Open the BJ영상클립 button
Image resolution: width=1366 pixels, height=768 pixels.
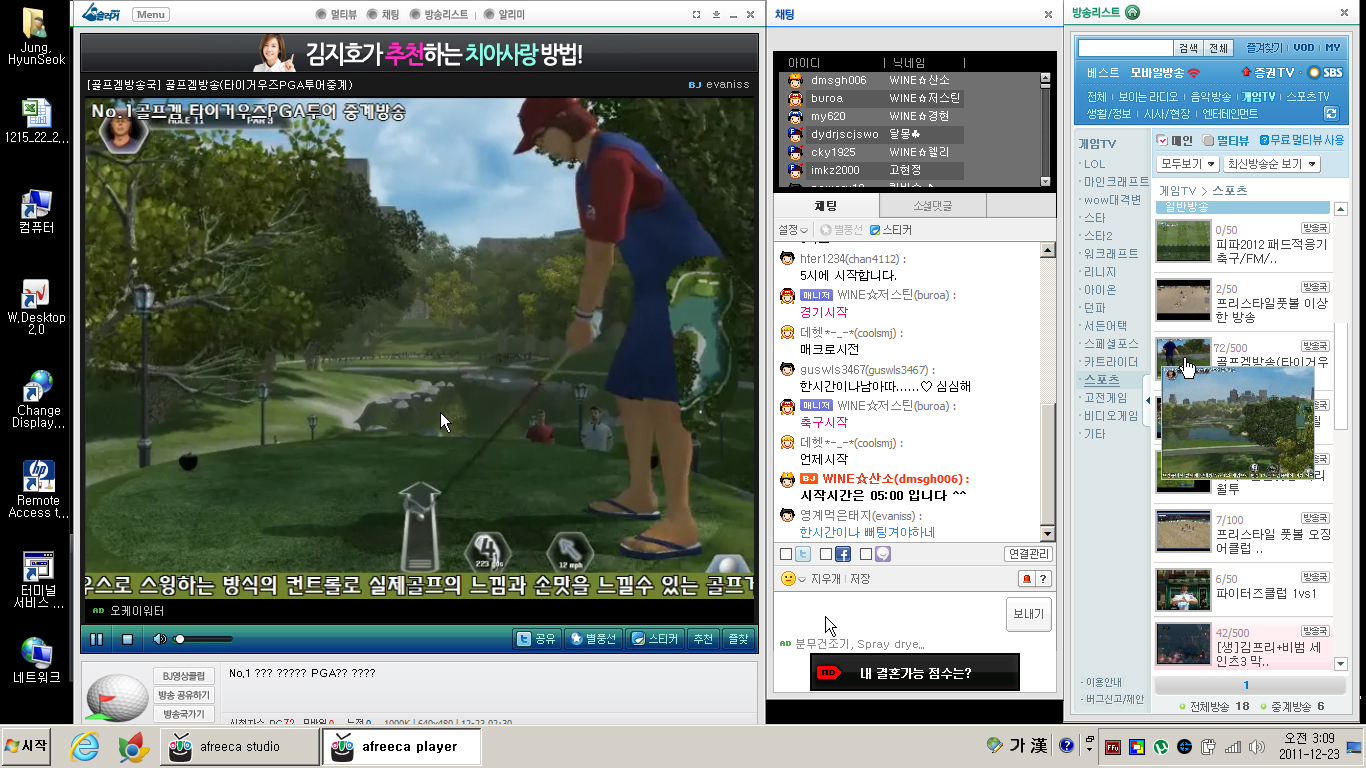(183, 676)
